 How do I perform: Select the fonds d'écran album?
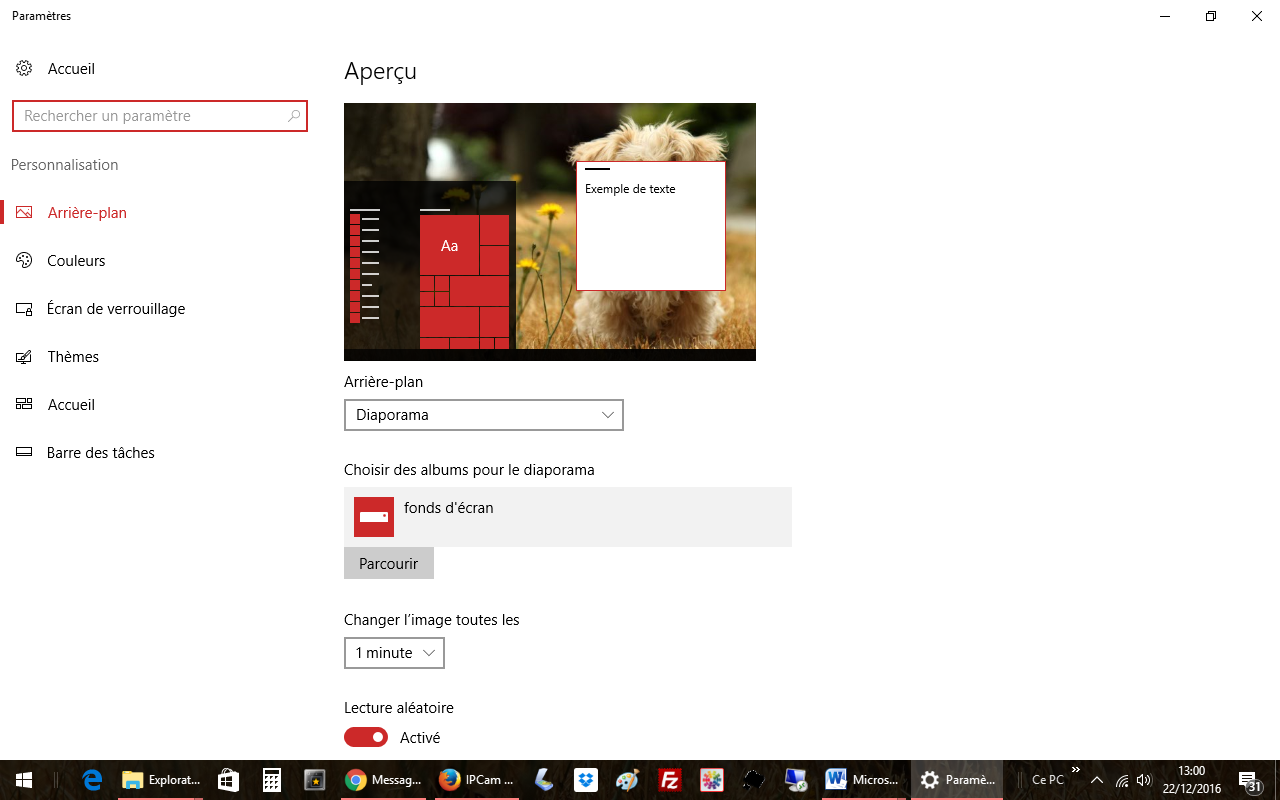[568, 517]
